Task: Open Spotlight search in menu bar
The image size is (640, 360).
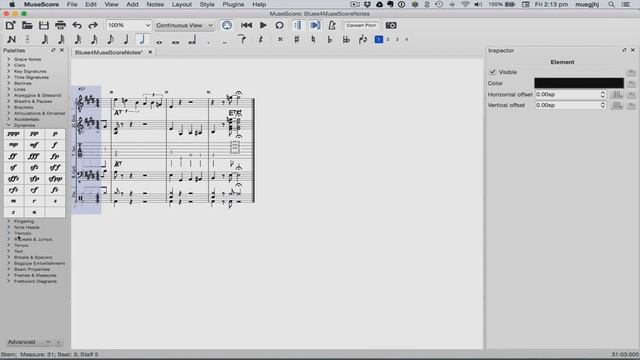Action: 611,4
